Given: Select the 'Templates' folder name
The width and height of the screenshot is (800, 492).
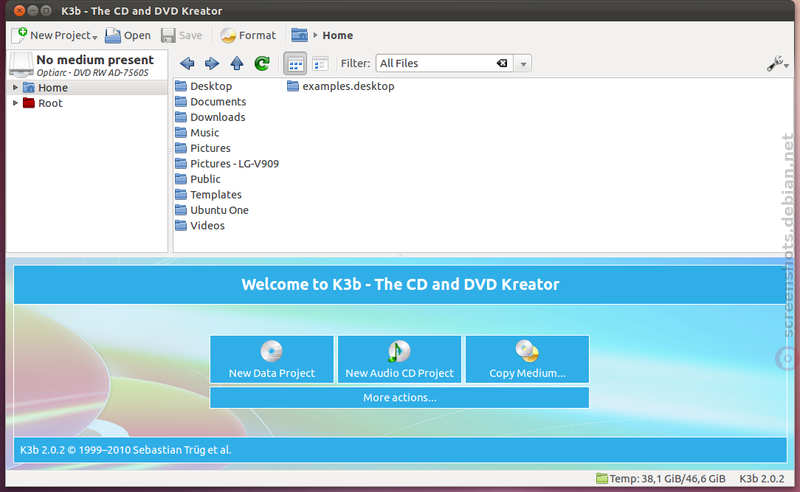Looking at the screenshot, I should 216,194.
